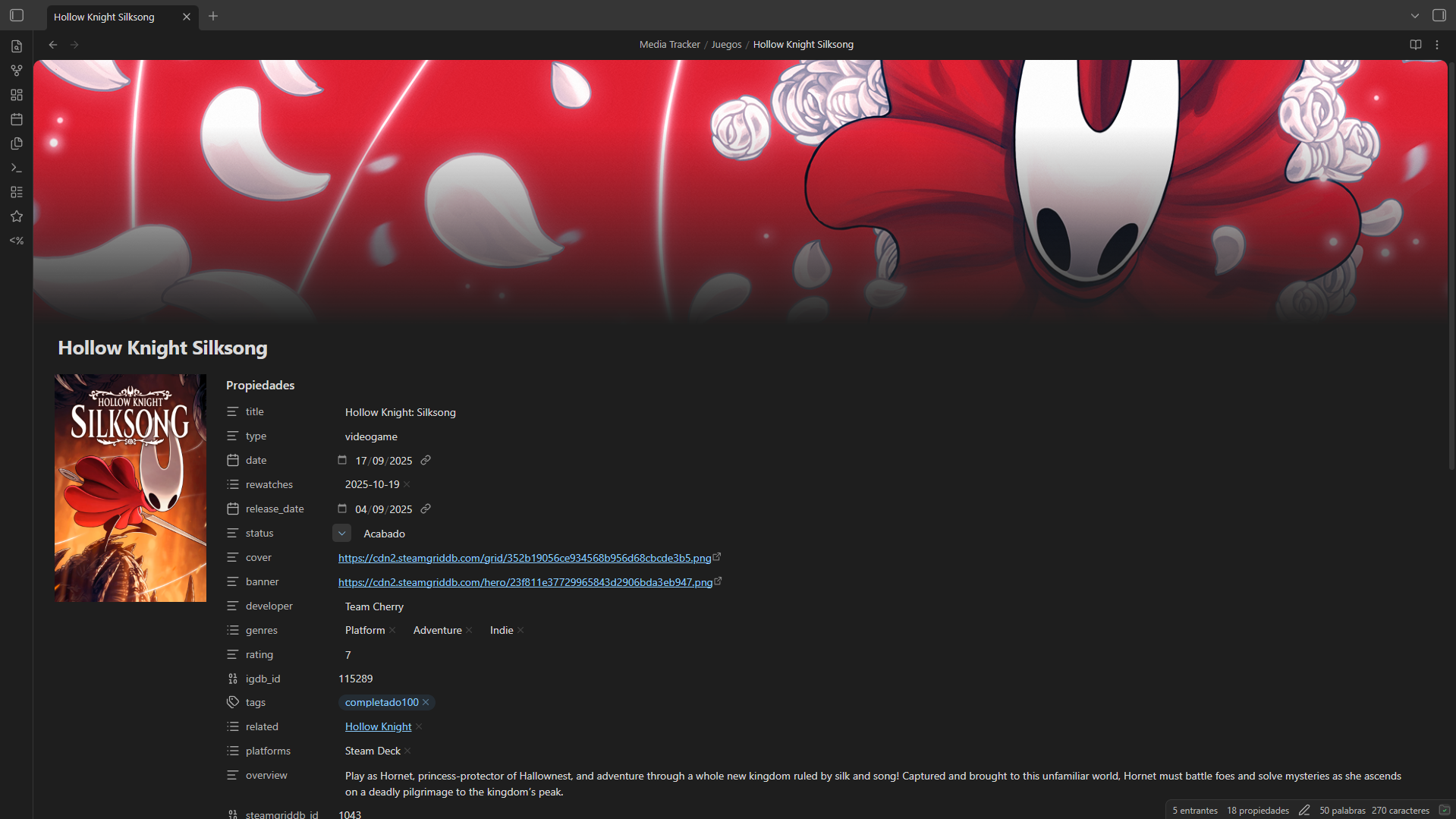Switch to reading view with book icon
Screen dimensions: 1456x819
[x=1415, y=45]
